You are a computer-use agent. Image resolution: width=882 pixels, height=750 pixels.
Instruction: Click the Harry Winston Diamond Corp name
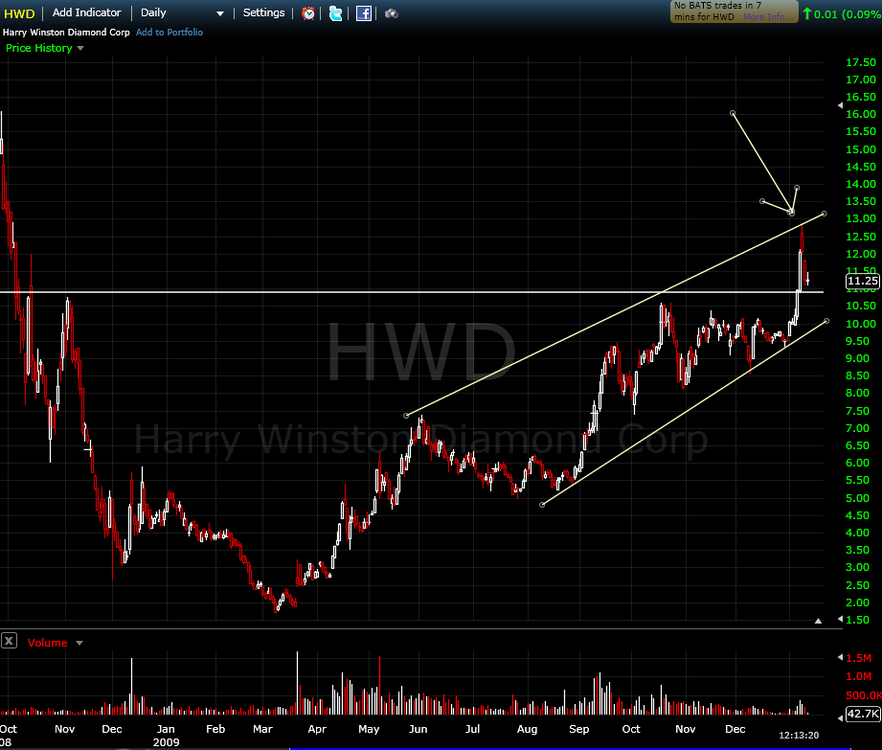(x=66, y=32)
